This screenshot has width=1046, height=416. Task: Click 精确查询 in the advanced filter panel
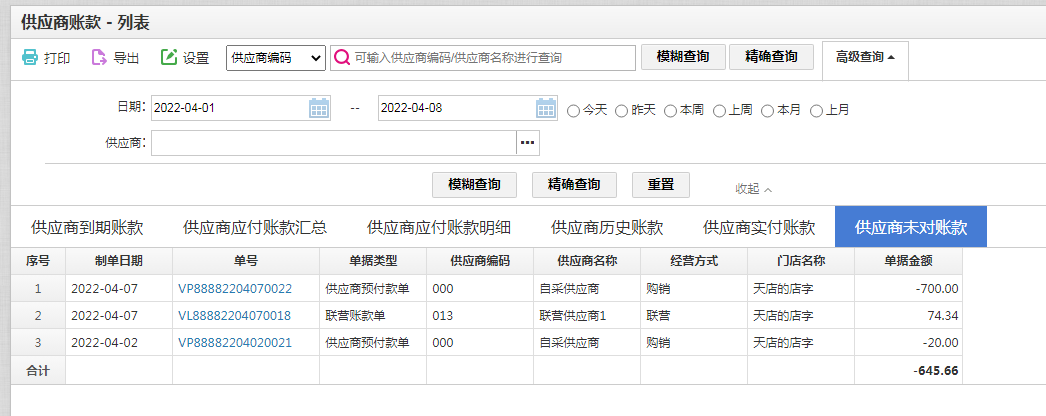point(574,185)
